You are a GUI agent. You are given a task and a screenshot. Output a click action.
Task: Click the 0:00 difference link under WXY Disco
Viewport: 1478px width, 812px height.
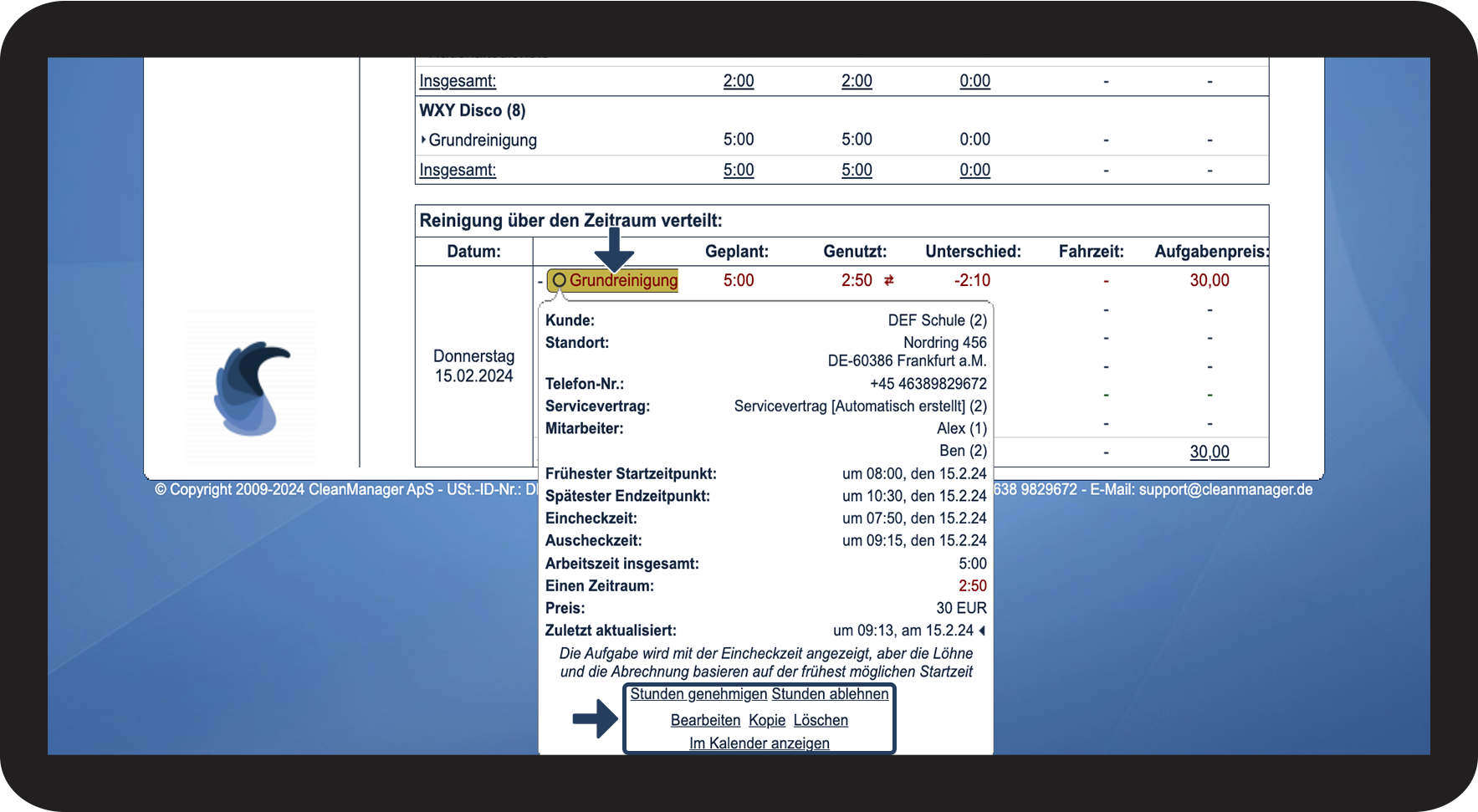point(974,170)
